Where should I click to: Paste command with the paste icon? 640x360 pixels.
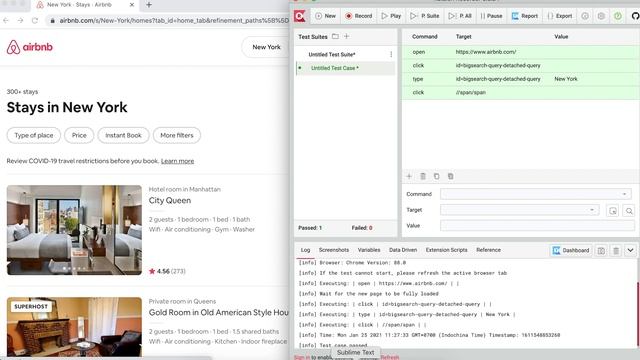point(450,176)
